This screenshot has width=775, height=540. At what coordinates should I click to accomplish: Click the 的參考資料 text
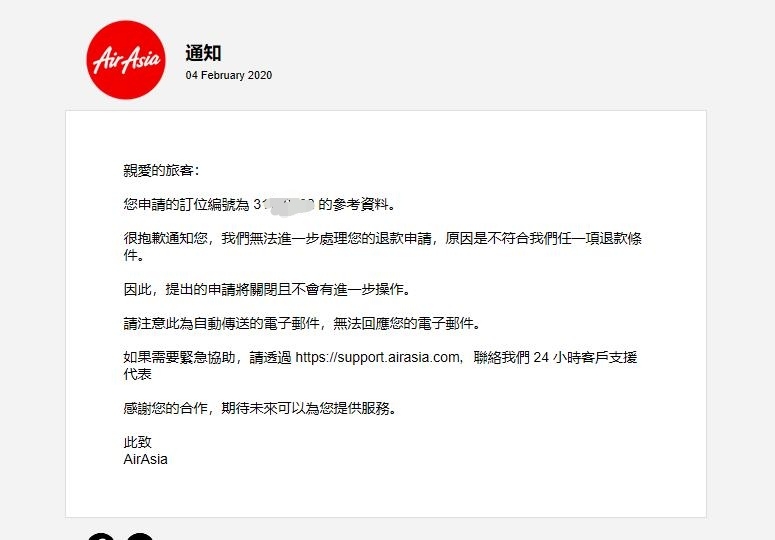(356, 205)
